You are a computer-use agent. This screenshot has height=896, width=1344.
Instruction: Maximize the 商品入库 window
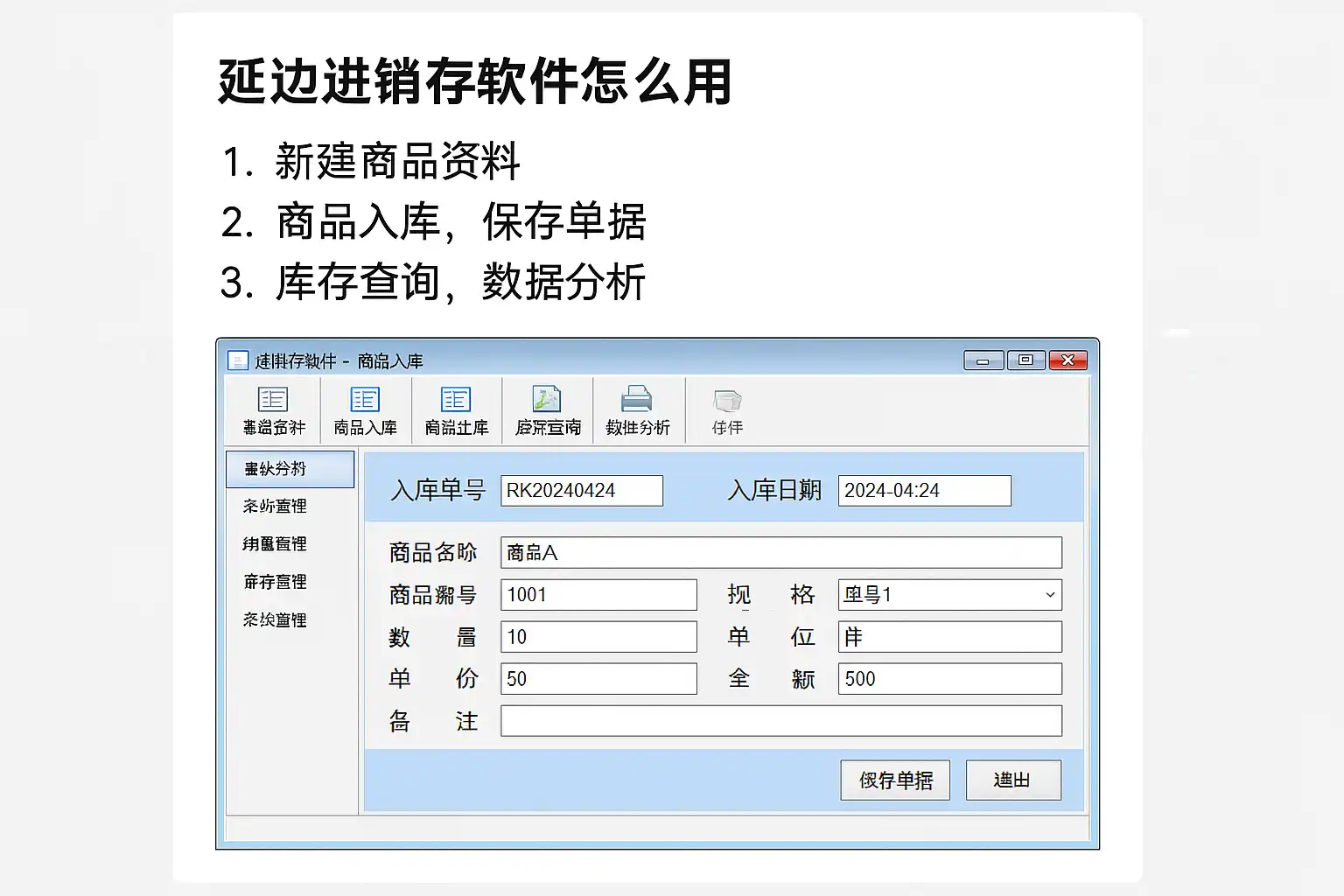1025,360
